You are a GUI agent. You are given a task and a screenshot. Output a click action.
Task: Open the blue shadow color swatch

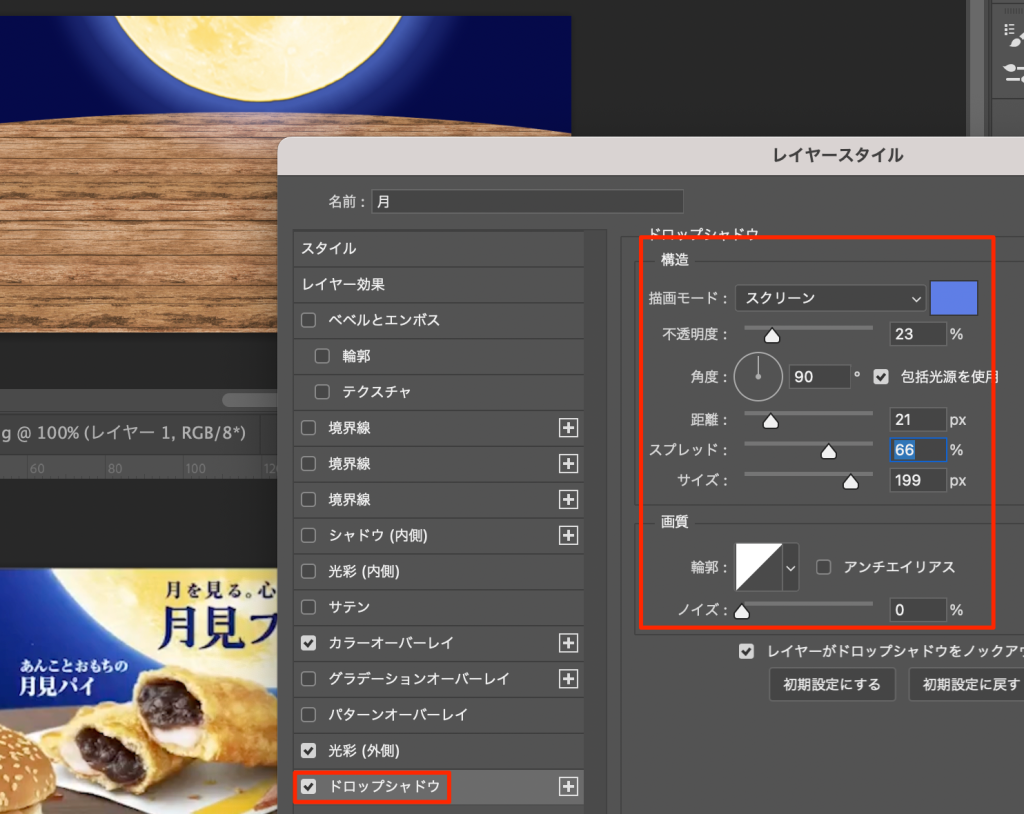953,298
